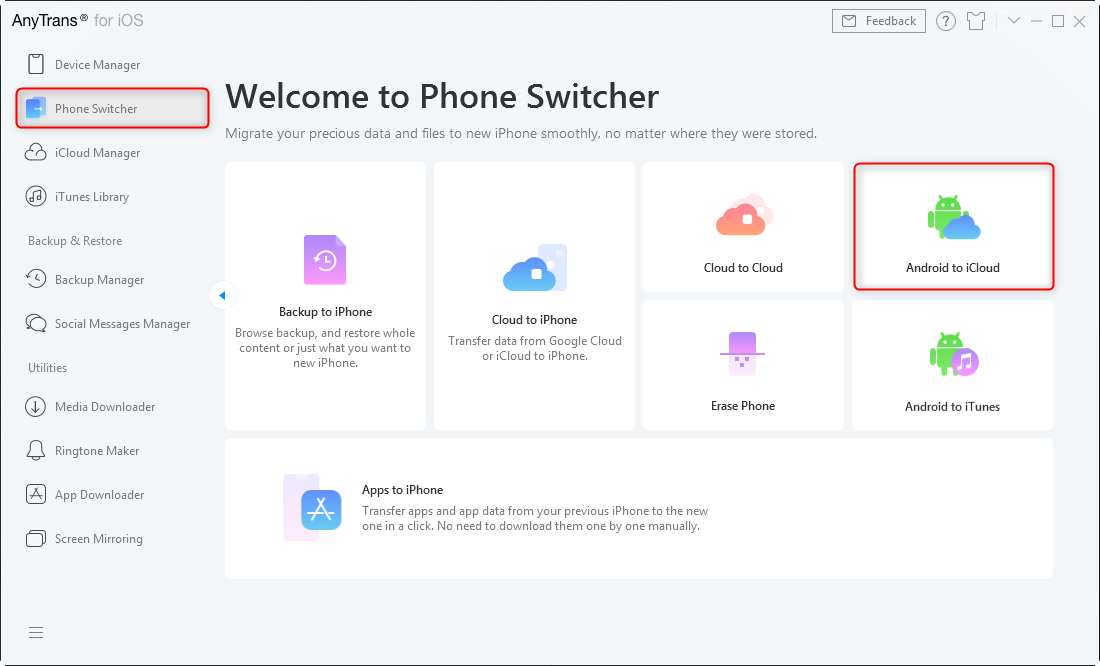Open the Apps to iPhone title
The image size is (1100, 666).
click(x=403, y=490)
